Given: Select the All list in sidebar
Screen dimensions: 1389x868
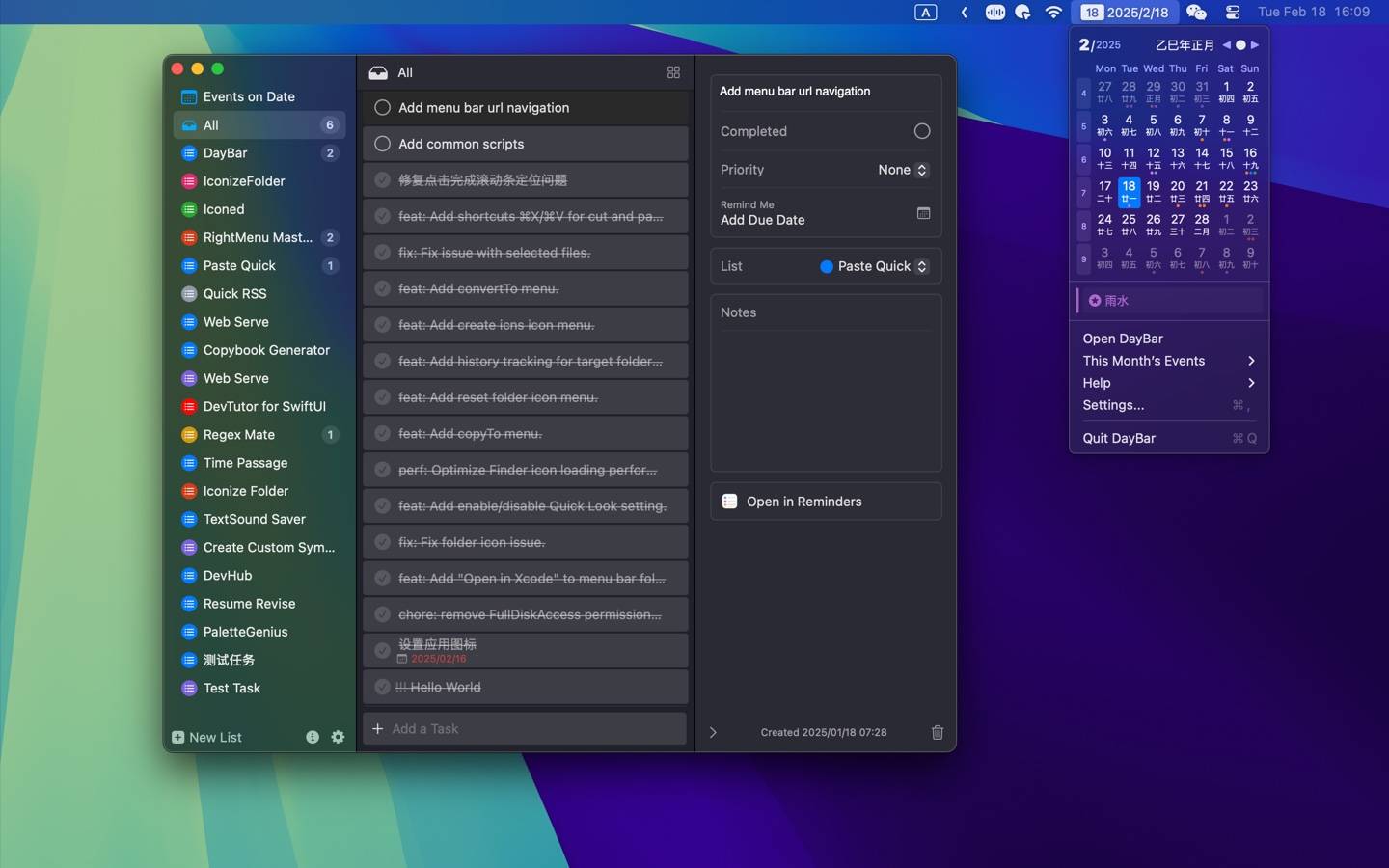Looking at the screenshot, I should pos(259,125).
